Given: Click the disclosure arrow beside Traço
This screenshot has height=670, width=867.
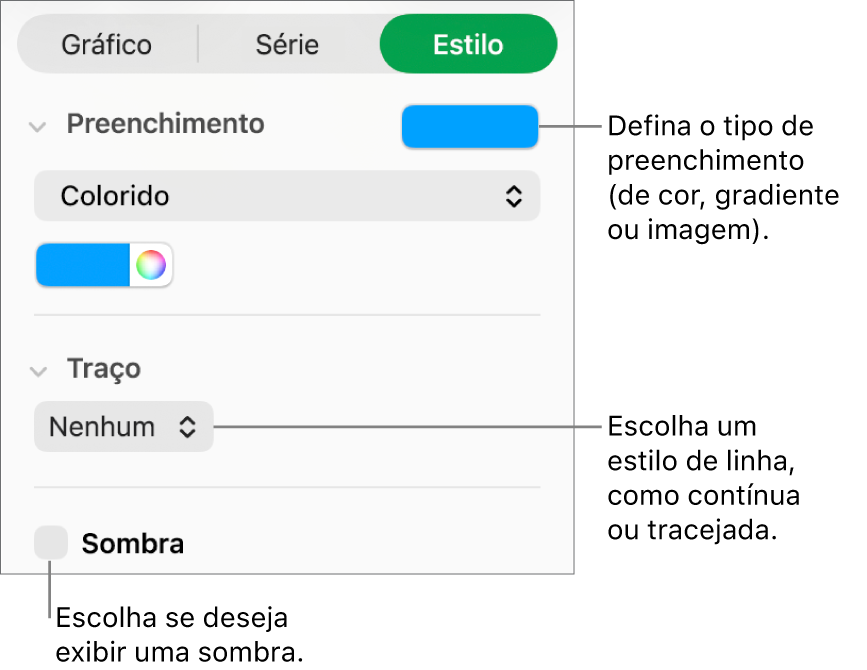Looking at the screenshot, I should pyautogui.click(x=37, y=369).
